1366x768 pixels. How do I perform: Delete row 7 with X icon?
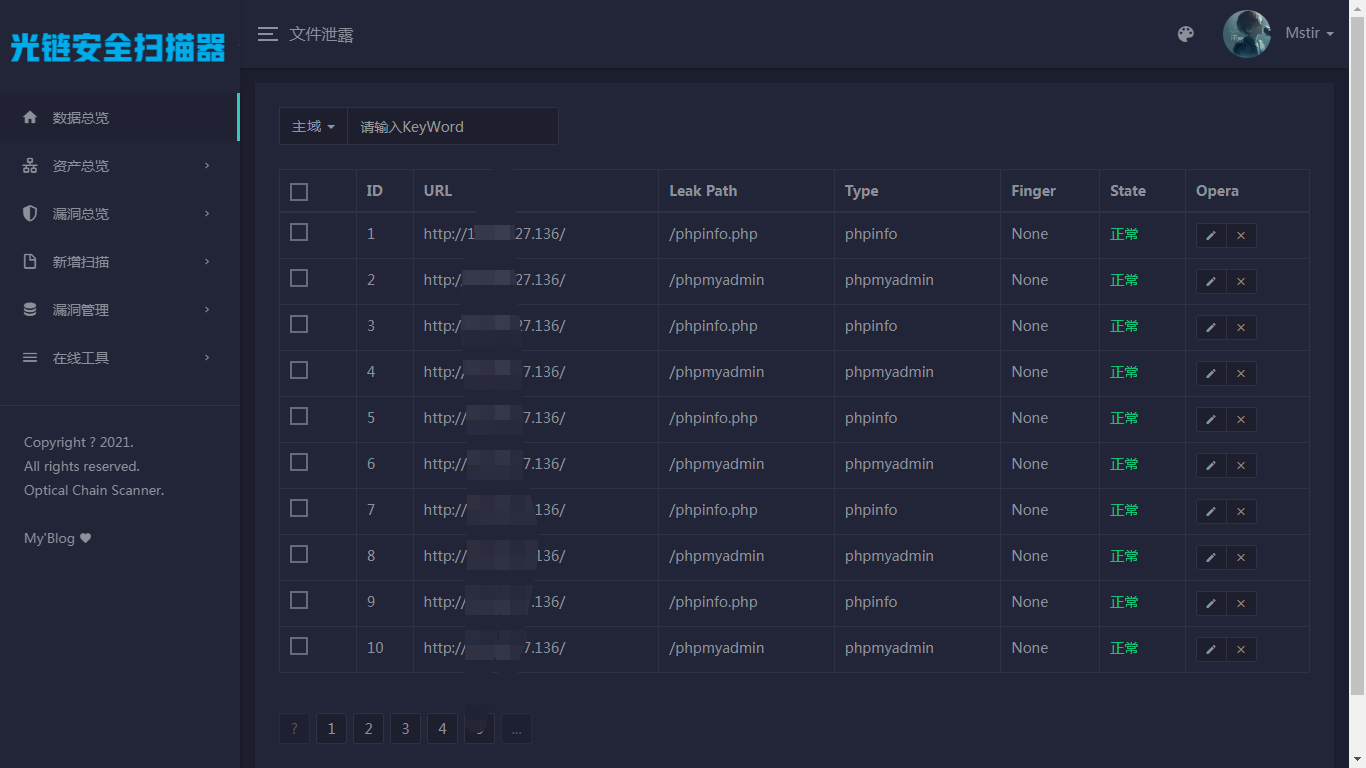click(x=1241, y=512)
